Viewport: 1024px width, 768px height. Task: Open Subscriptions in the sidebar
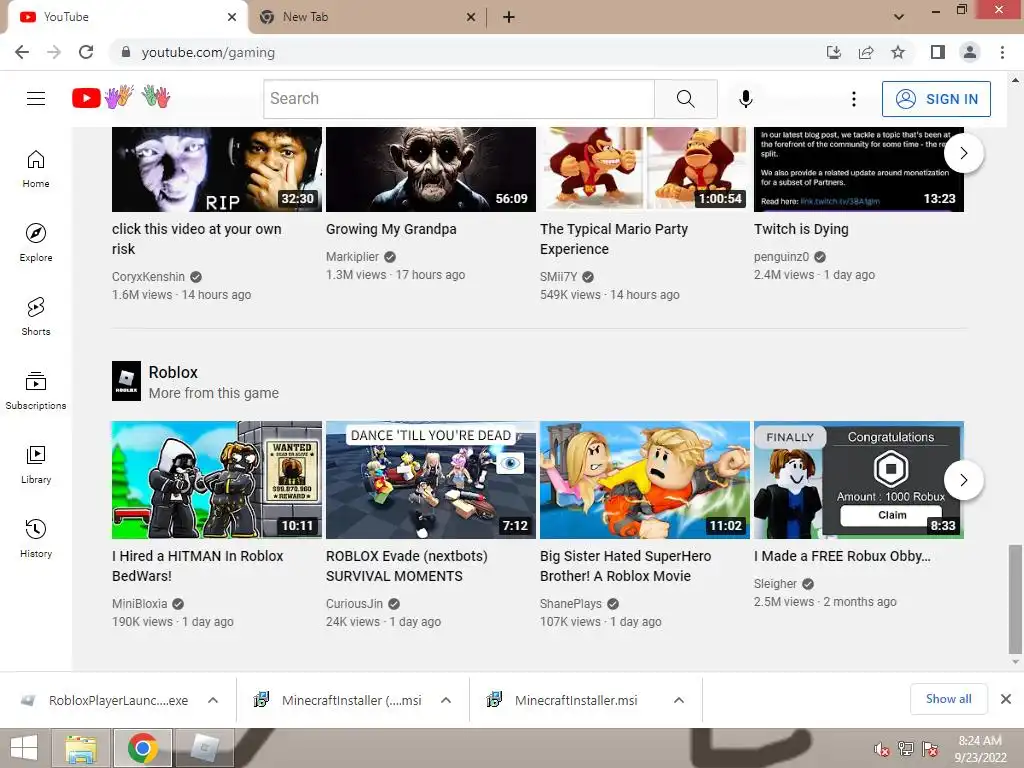click(x=36, y=391)
